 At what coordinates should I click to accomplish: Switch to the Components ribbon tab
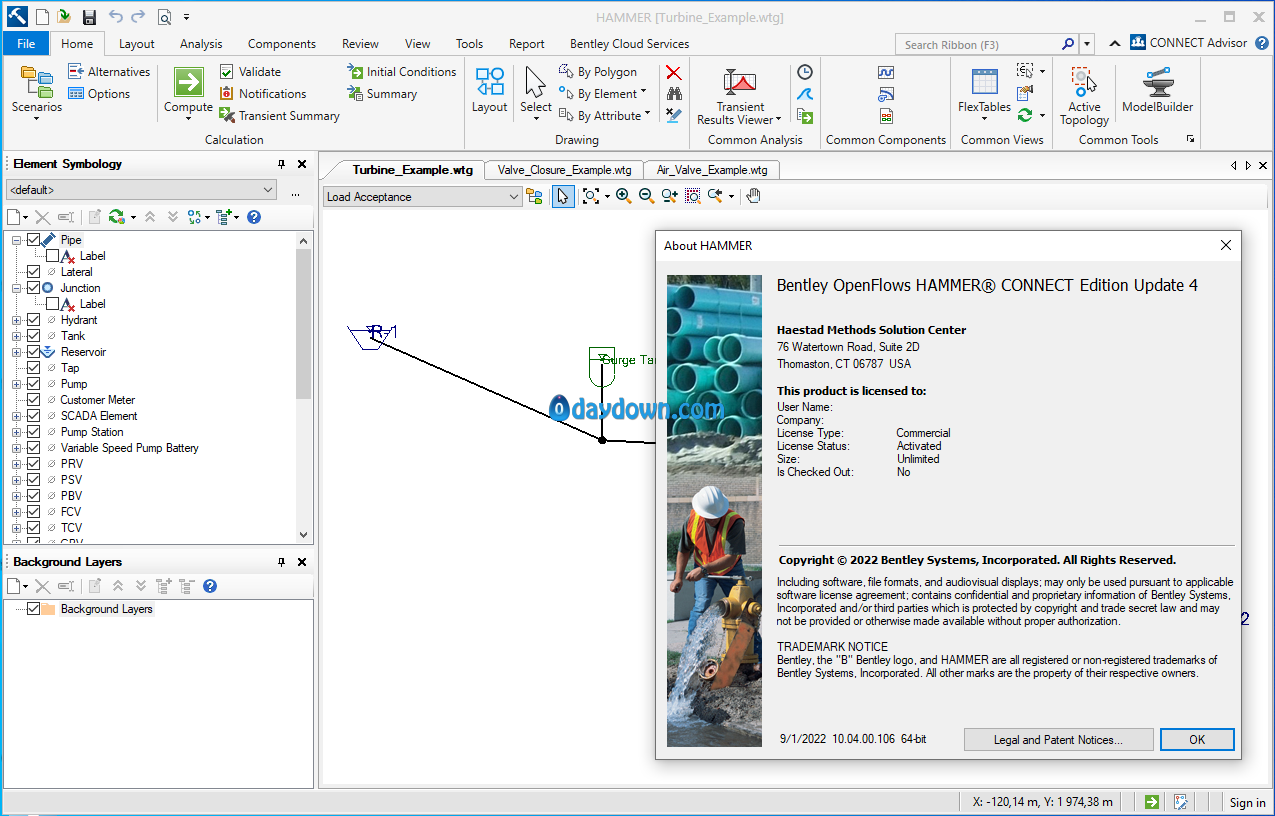pyautogui.click(x=282, y=44)
